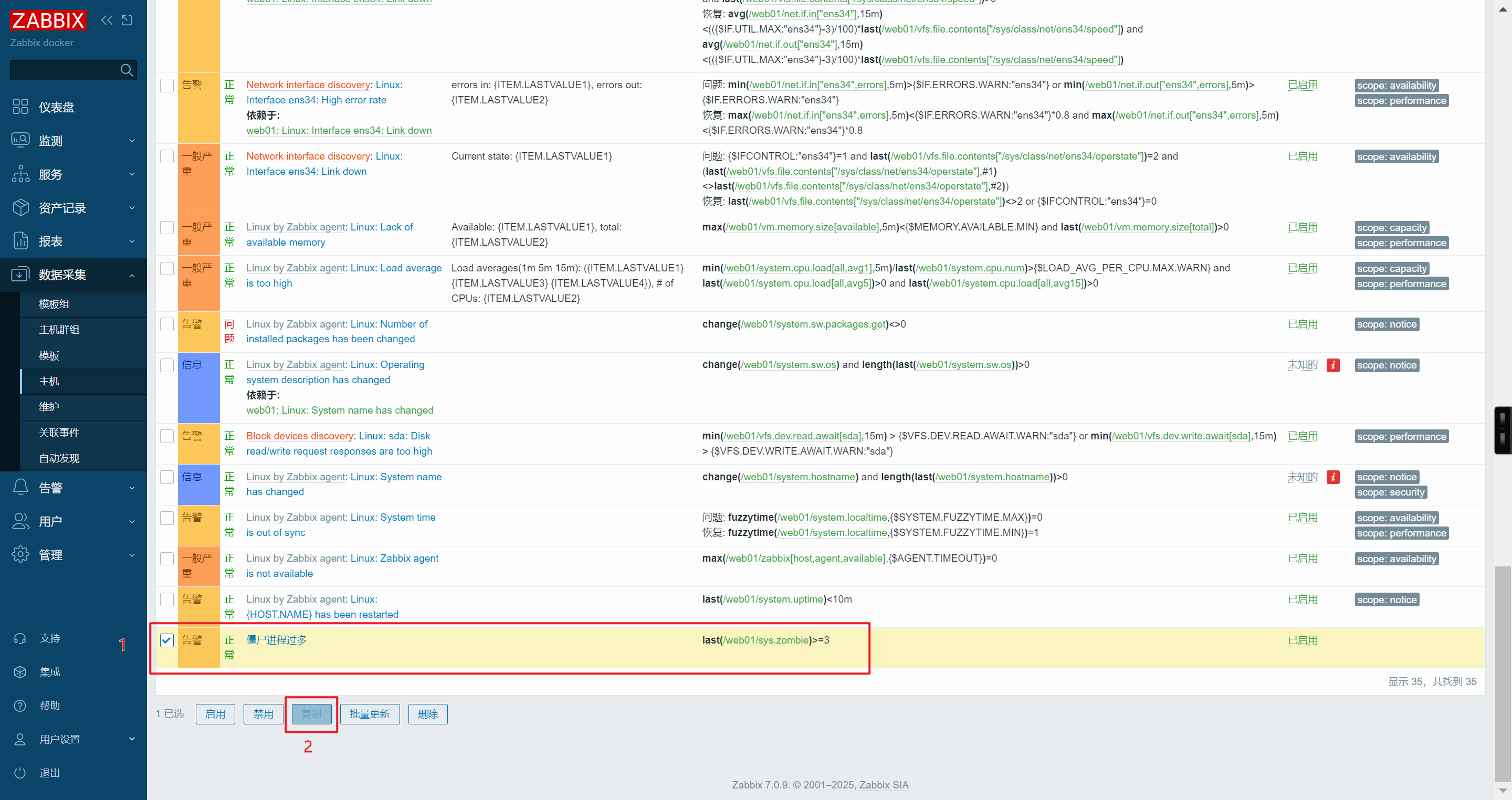Image resolution: width=1512 pixels, height=800 pixels.
Task: Click the services hierarchy icon
Action: (20, 174)
